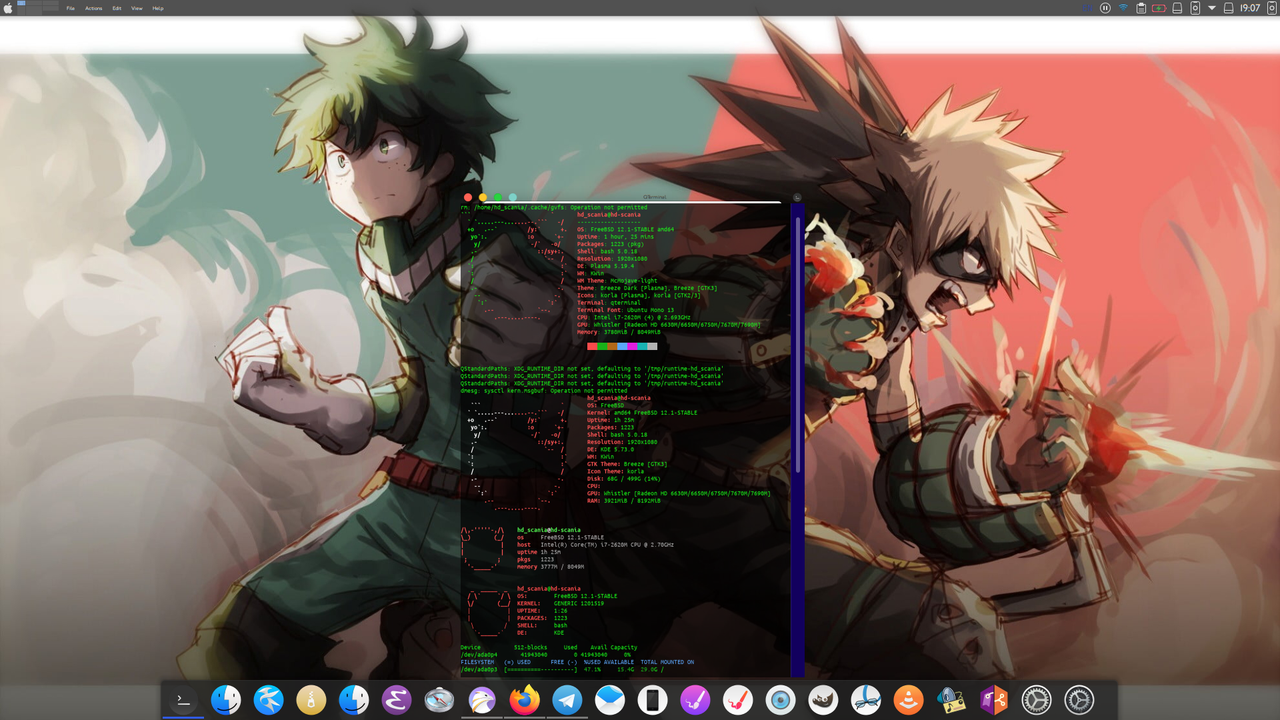Open the gear icon next to purple share icon
1280x720 pixels.
tap(1036, 700)
